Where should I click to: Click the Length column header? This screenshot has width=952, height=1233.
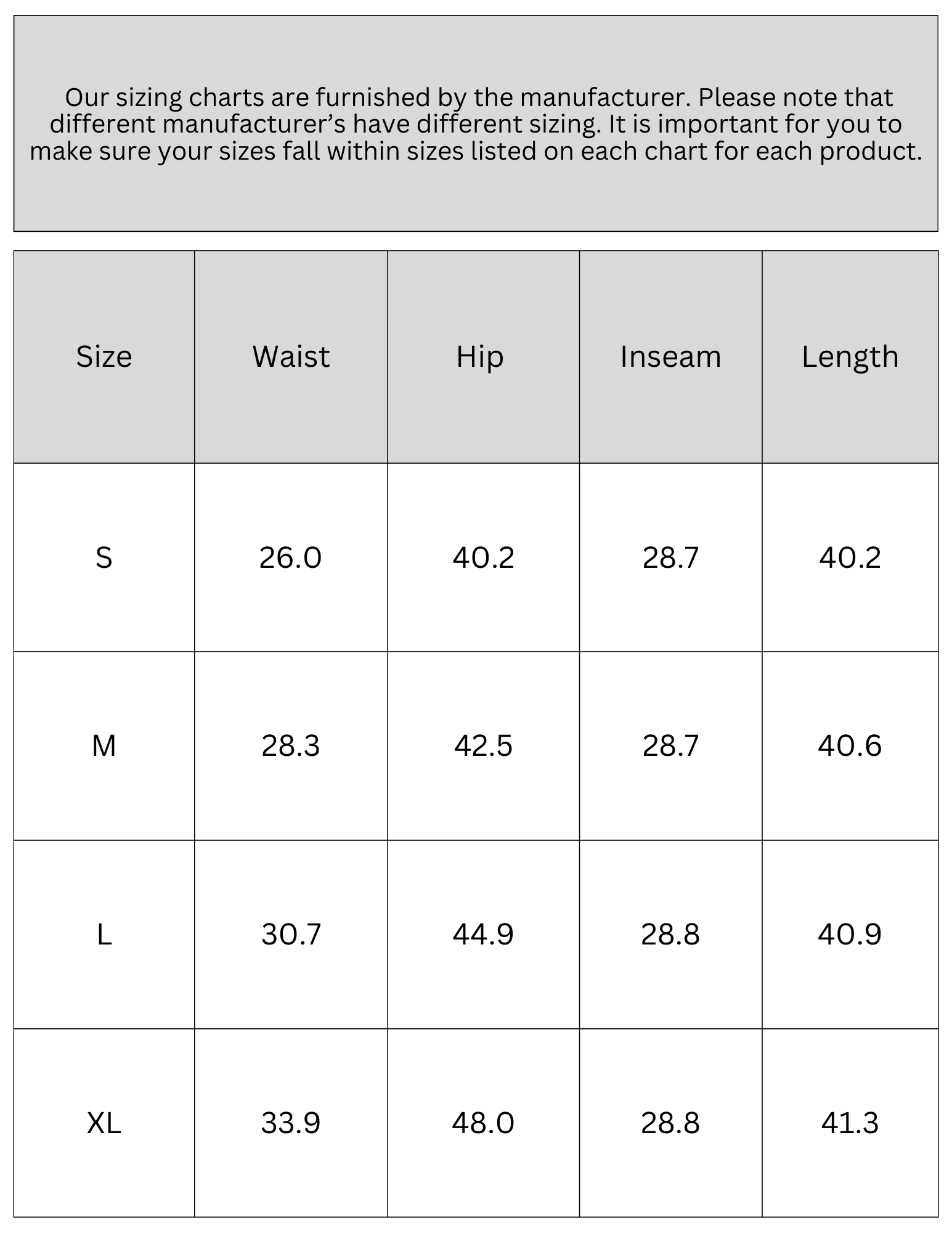(x=850, y=357)
